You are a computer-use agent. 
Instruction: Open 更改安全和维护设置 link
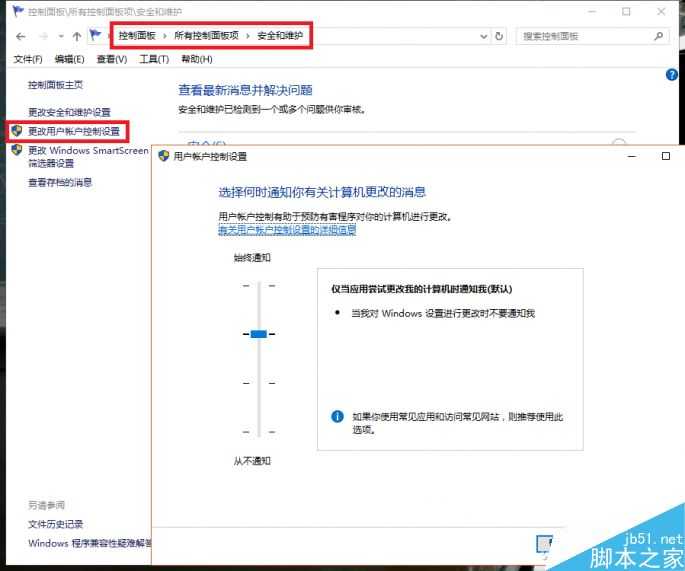69,112
